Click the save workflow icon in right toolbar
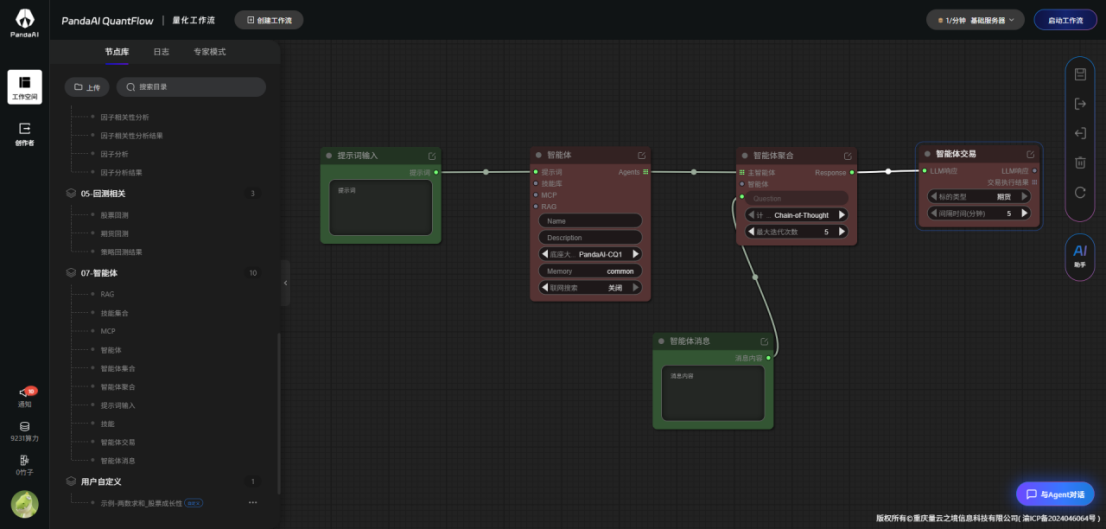 point(1080,74)
